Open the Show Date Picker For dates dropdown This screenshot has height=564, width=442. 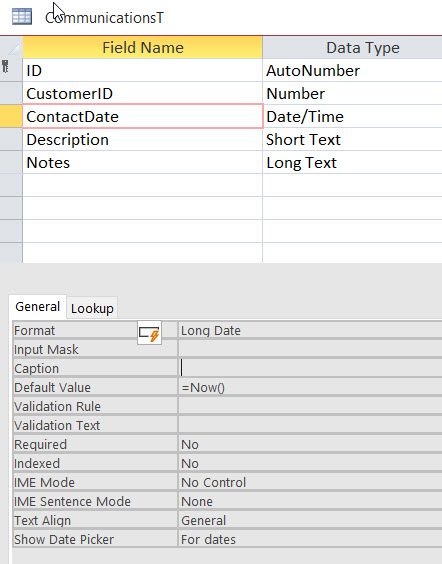click(310, 540)
